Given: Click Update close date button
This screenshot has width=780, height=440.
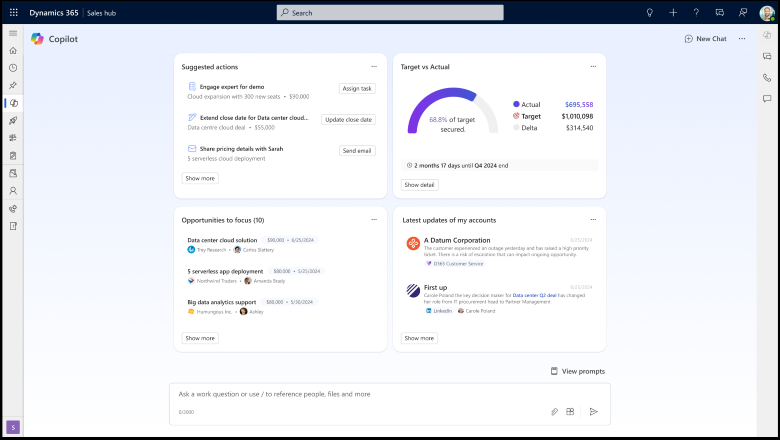Looking at the screenshot, I should click(x=348, y=120).
